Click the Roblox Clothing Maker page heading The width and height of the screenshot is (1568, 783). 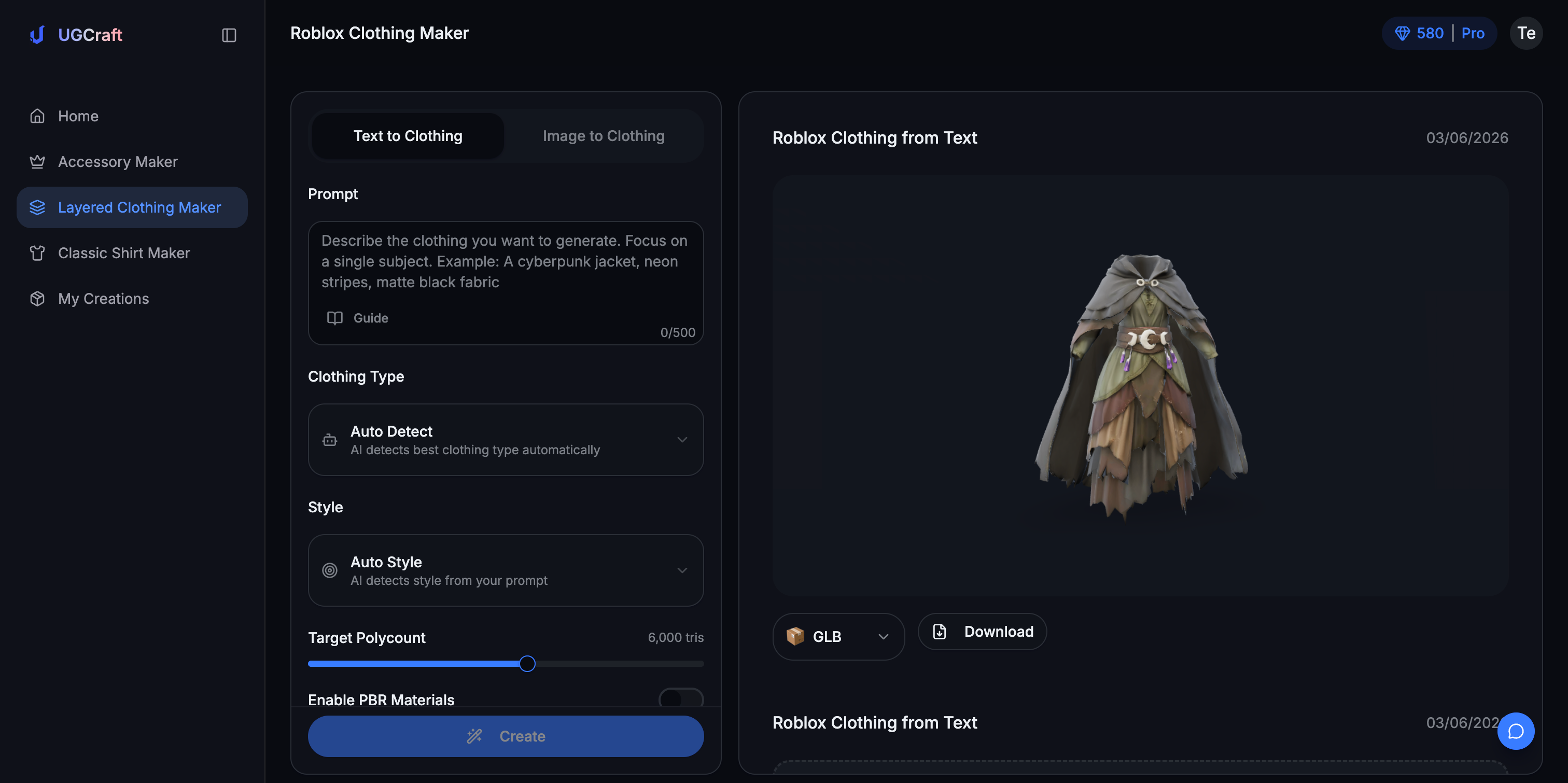pyautogui.click(x=379, y=33)
